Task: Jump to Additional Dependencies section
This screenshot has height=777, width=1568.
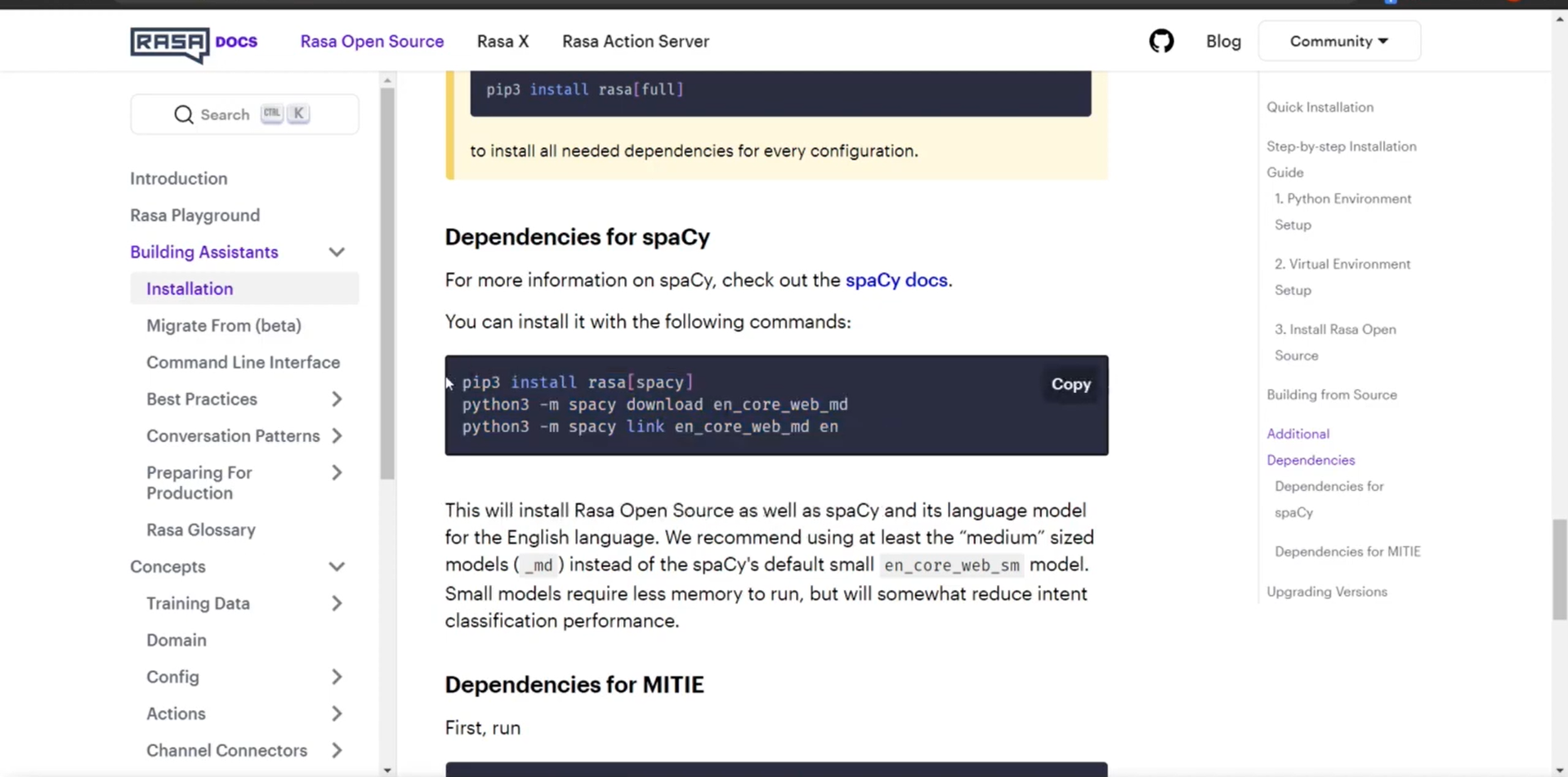Action: pos(1311,447)
